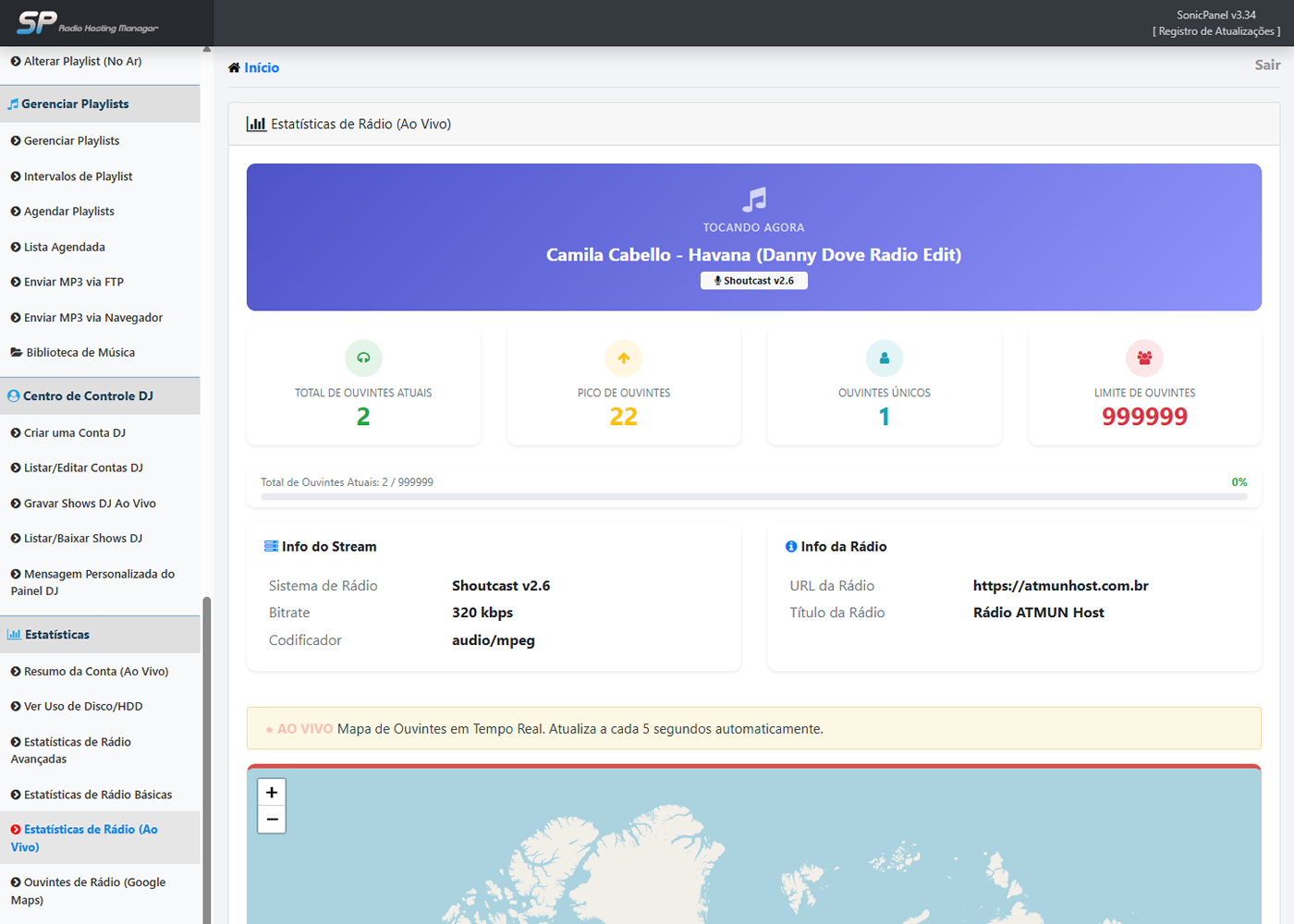The width and height of the screenshot is (1294, 924).
Task: Click the SonicPanel SP logo
Action: 39,22
